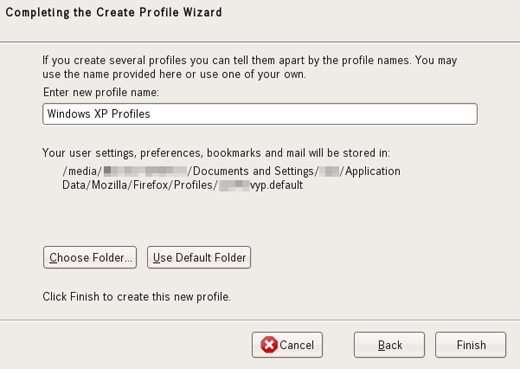This screenshot has height=369, width=520.
Task: Open the Choose Folder dialog
Action: point(90,257)
